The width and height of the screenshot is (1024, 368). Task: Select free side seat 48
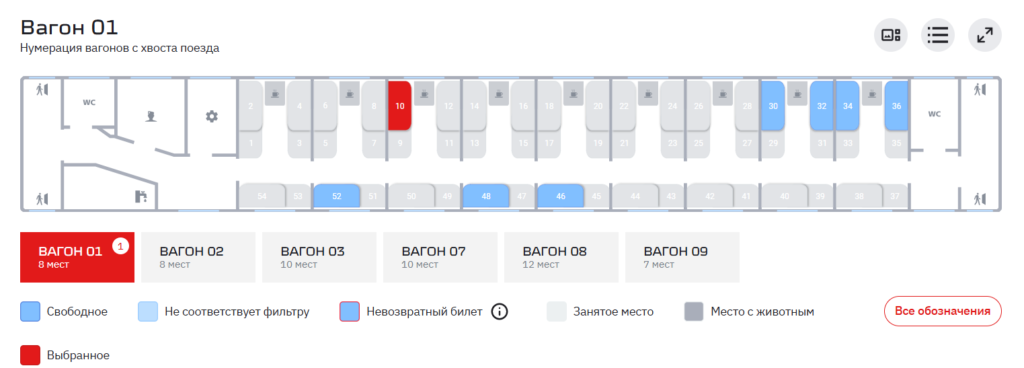[x=486, y=196]
